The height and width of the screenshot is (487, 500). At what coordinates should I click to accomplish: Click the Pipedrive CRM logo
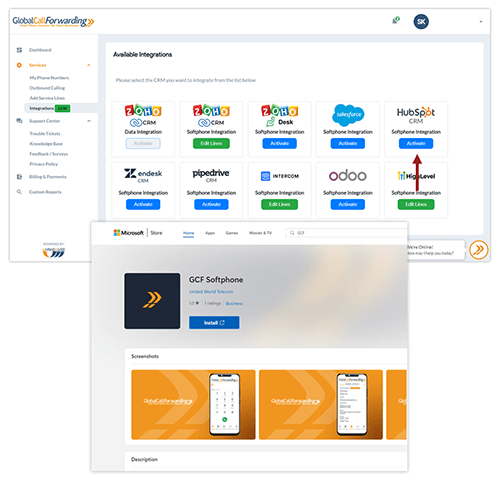tap(211, 175)
